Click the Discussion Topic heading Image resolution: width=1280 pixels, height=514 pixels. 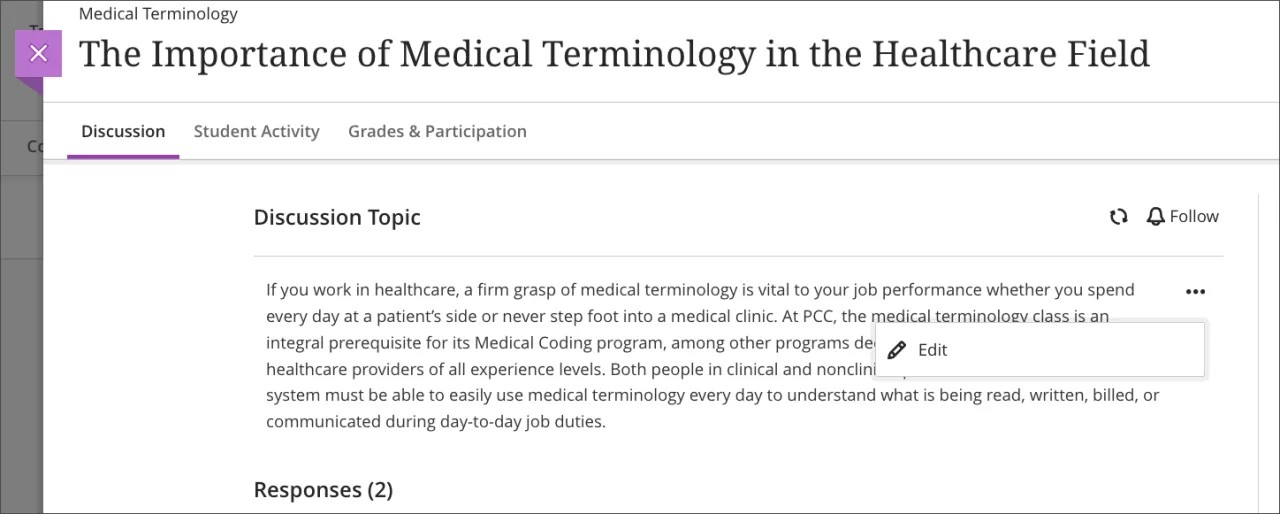point(337,217)
